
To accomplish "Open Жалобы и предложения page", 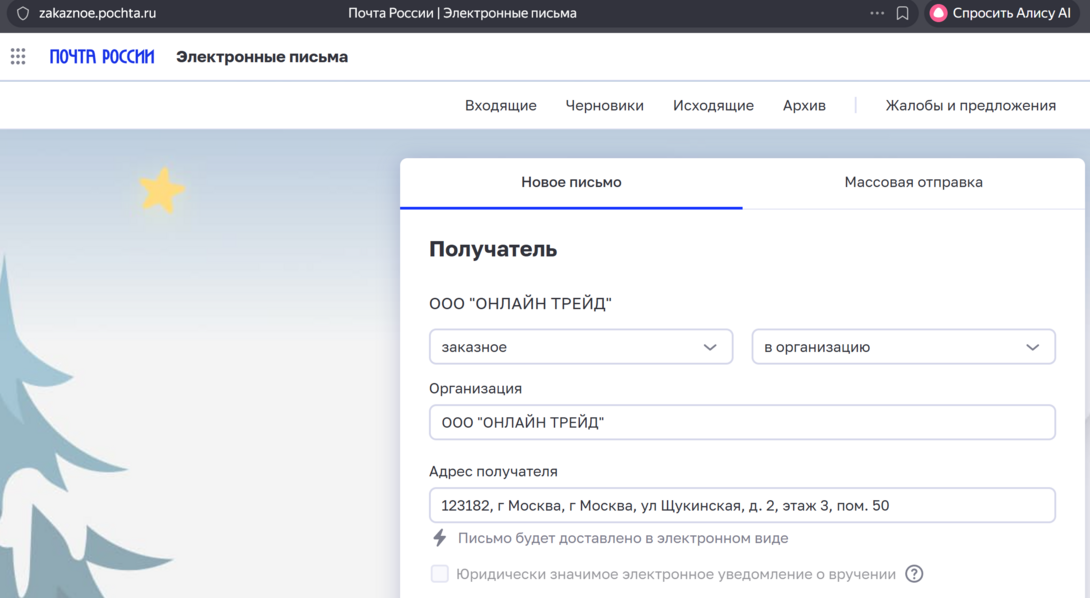I will click(970, 105).
